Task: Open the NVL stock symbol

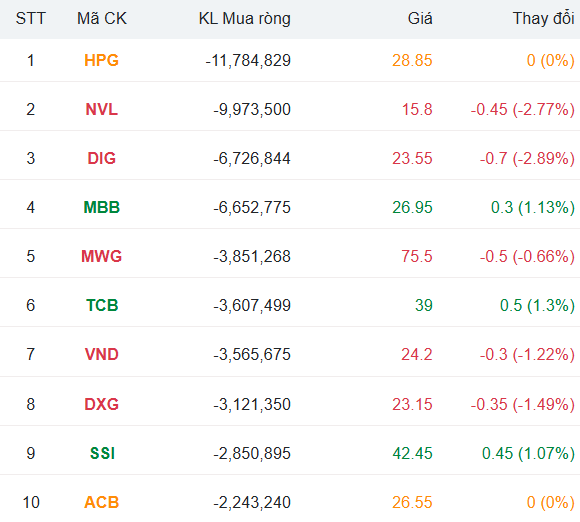Action: 102,110
